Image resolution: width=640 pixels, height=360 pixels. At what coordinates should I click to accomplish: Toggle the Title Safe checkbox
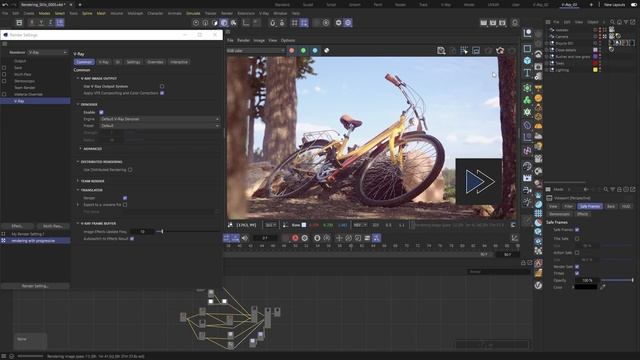coord(577,239)
